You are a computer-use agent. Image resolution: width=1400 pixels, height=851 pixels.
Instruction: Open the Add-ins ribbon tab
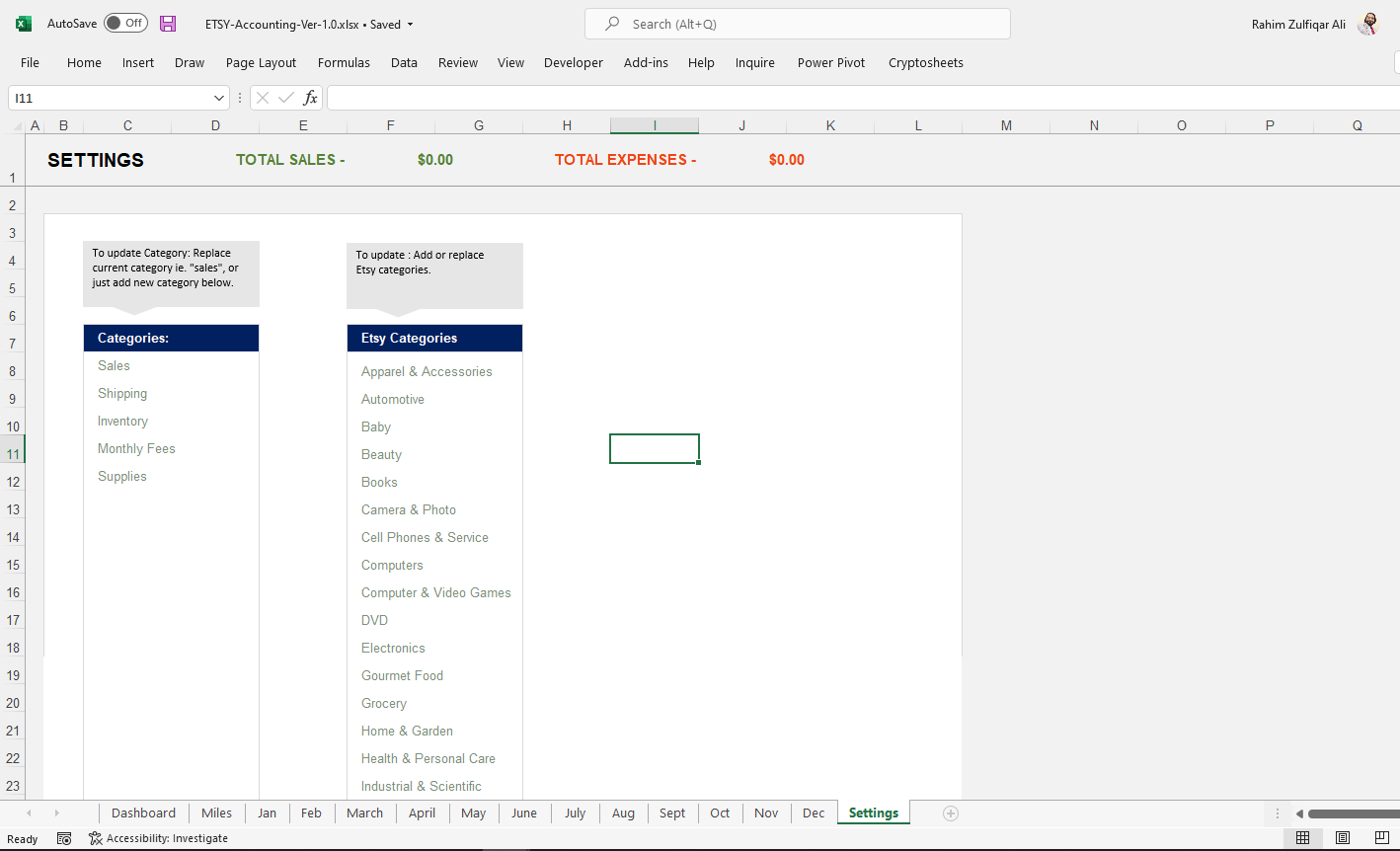pos(646,62)
